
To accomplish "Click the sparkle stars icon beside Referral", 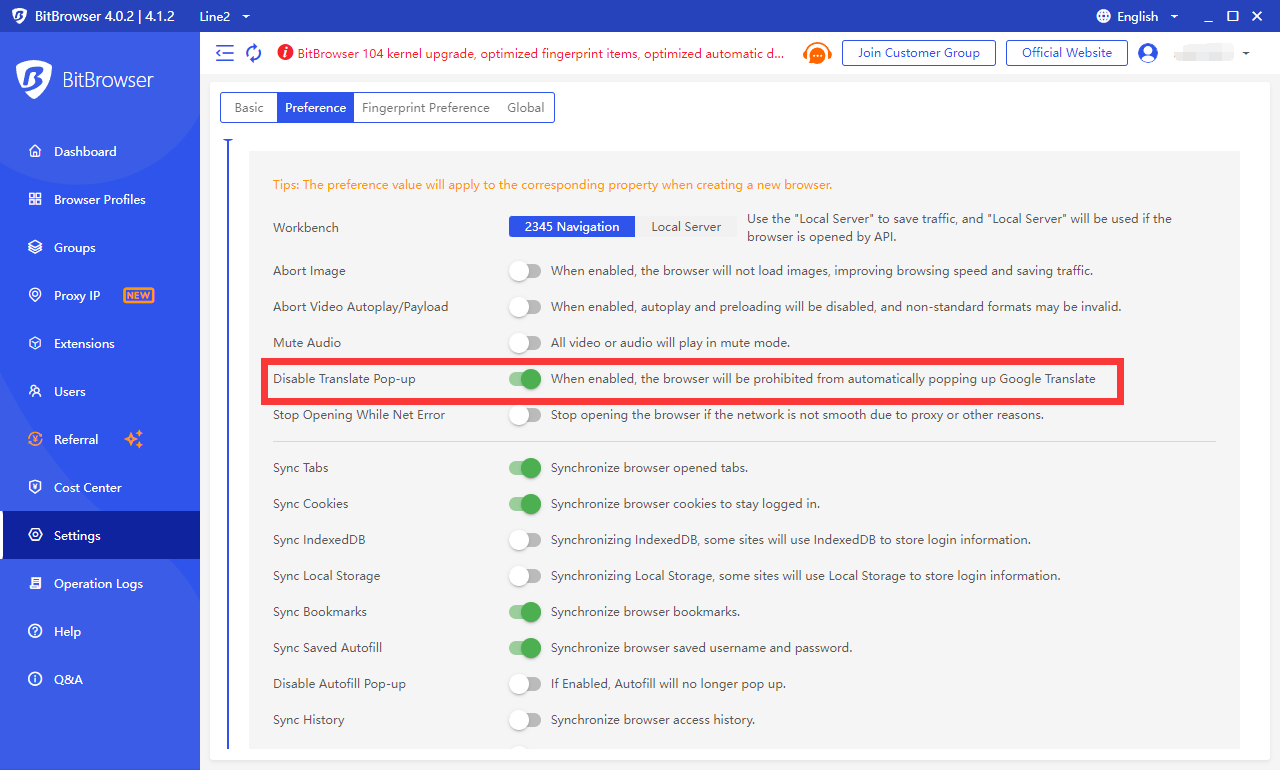I will (134, 439).
